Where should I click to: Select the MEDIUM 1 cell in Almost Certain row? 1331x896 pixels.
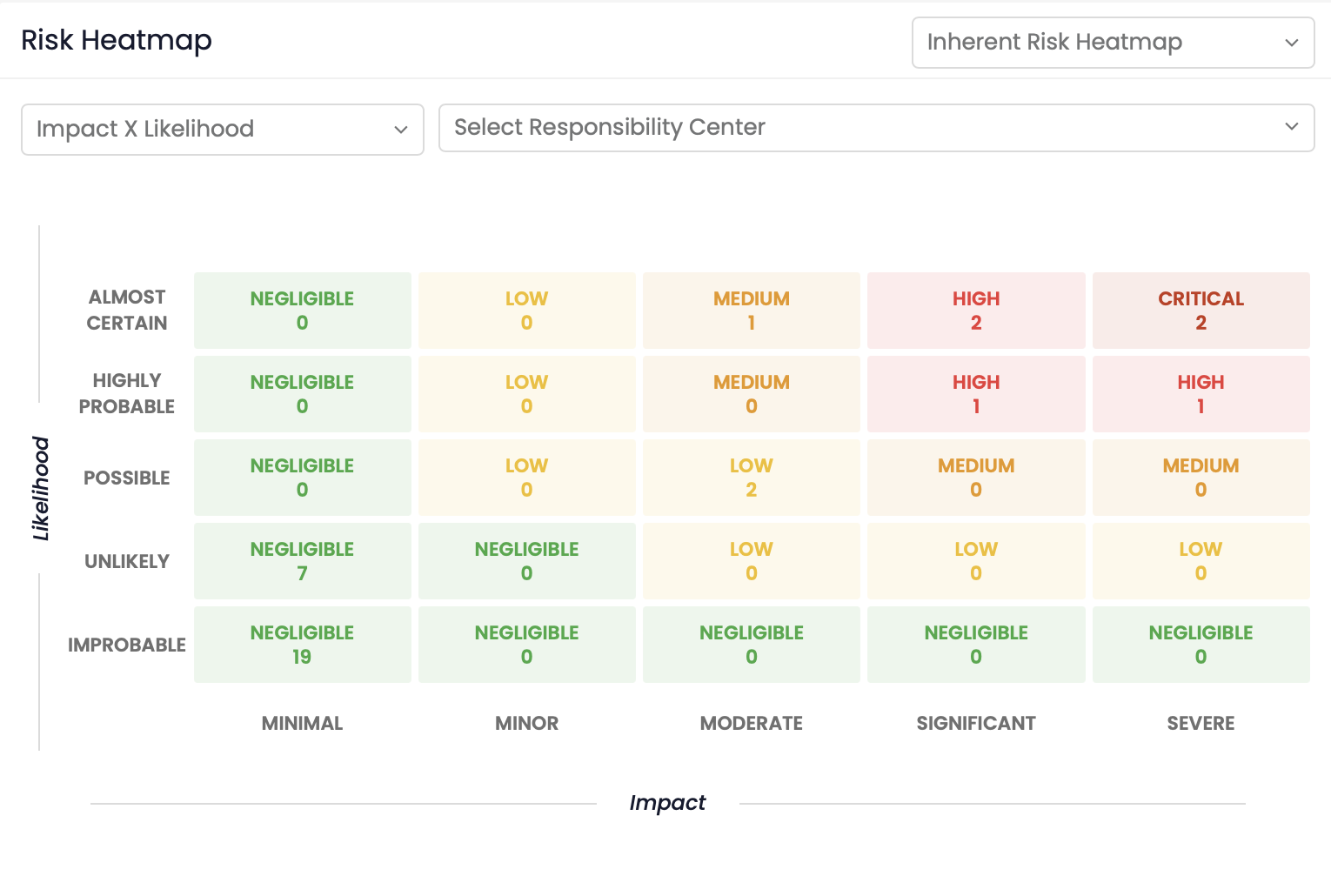click(751, 311)
